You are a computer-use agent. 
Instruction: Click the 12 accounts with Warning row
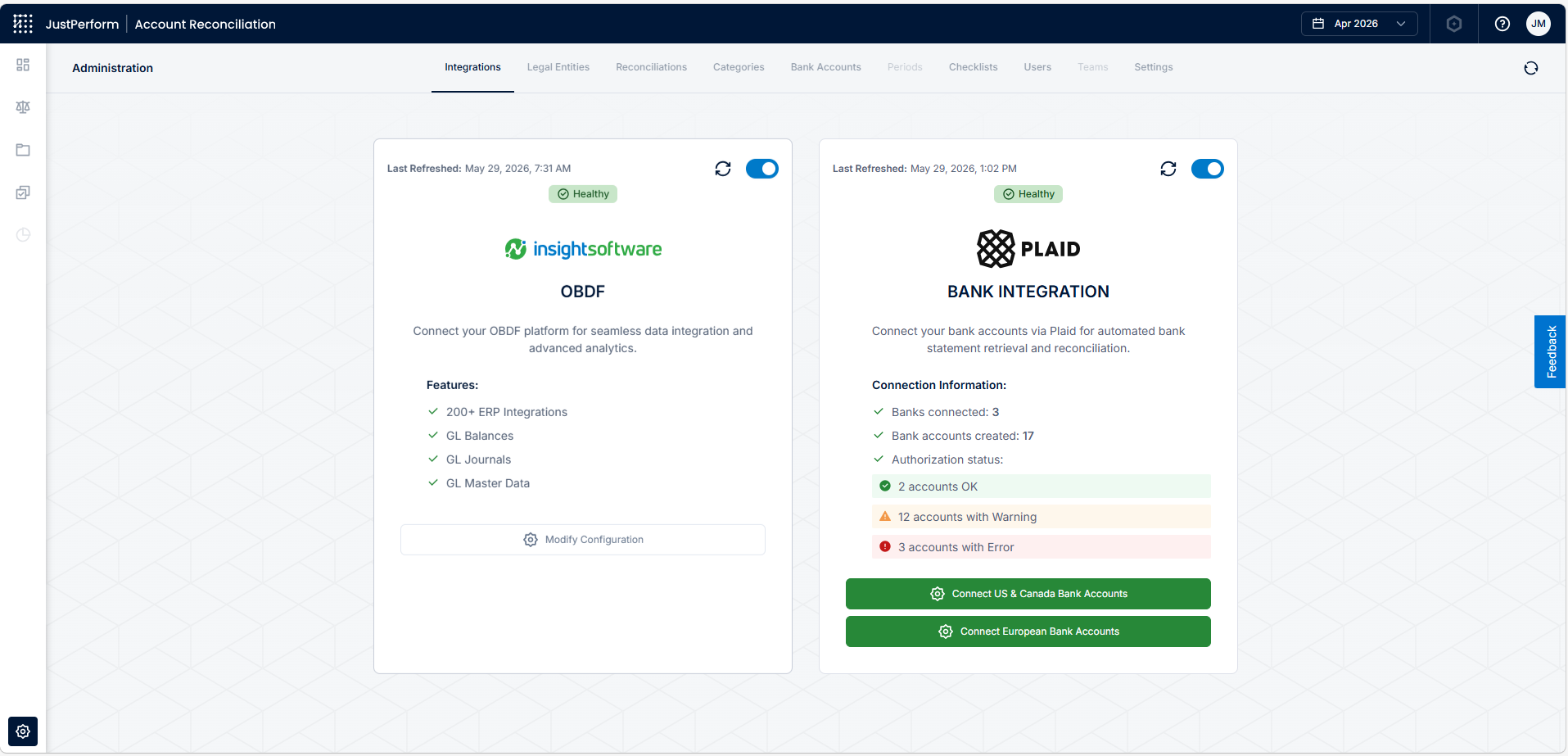(x=1042, y=517)
